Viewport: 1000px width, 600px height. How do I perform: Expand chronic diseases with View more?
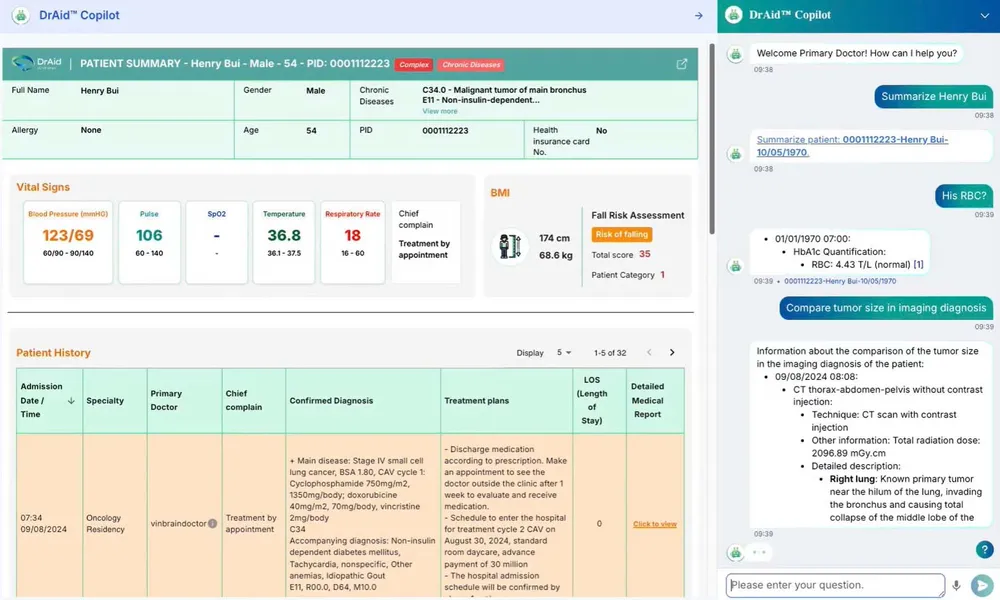click(x=440, y=111)
